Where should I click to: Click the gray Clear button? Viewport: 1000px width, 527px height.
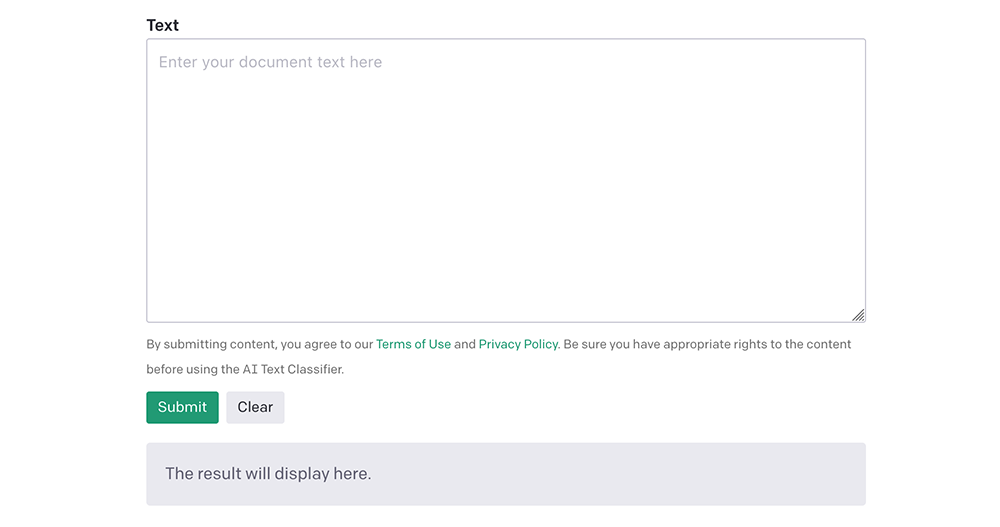[255, 407]
